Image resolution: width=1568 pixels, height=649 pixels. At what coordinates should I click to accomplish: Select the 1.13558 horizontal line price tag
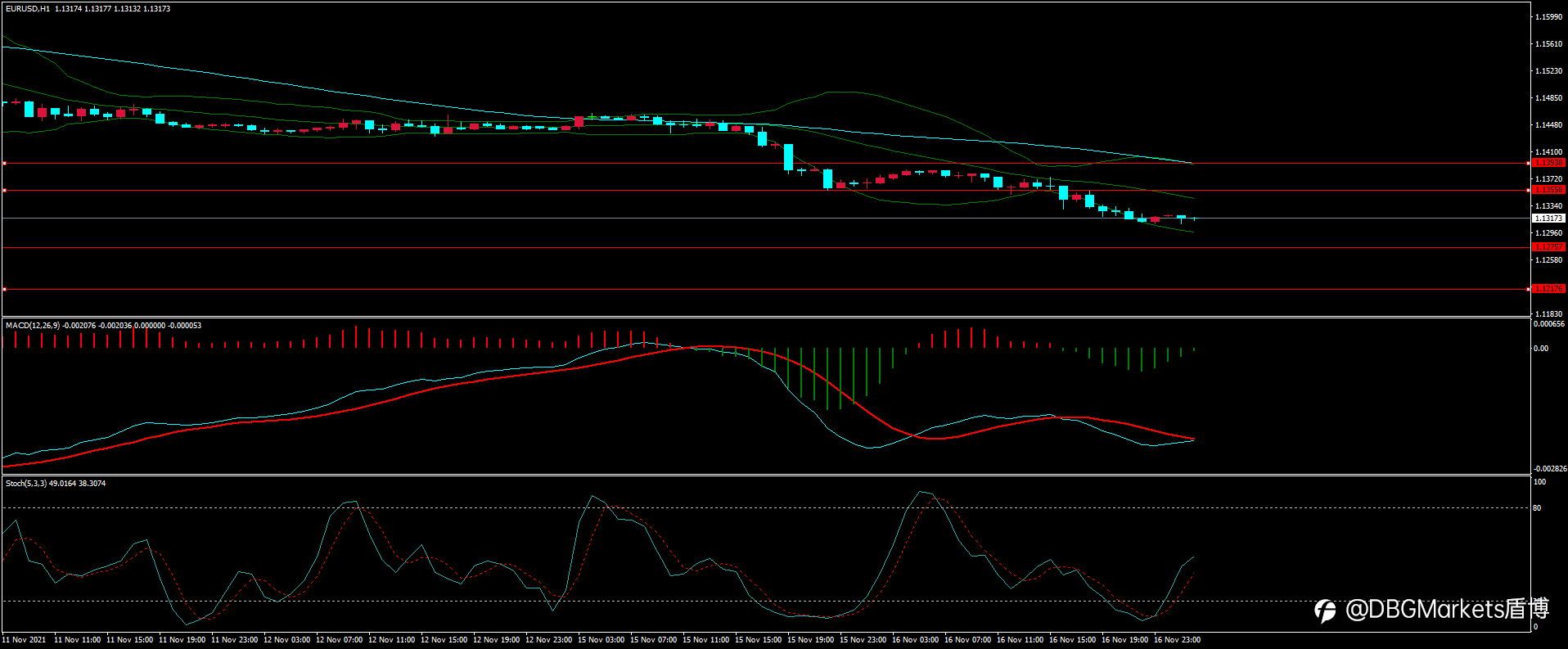(x=1548, y=190)
